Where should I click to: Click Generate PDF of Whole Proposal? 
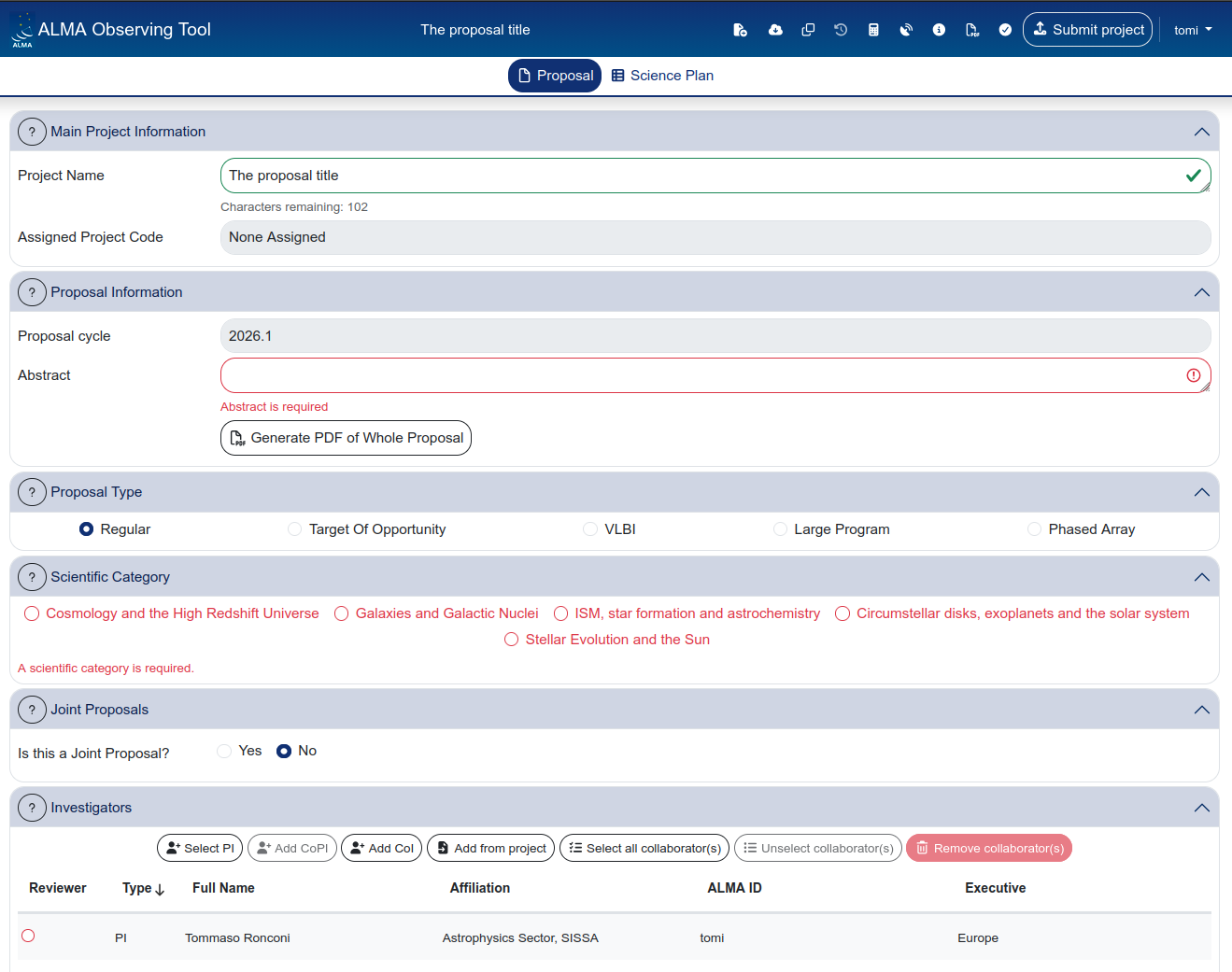coord(346,438)
